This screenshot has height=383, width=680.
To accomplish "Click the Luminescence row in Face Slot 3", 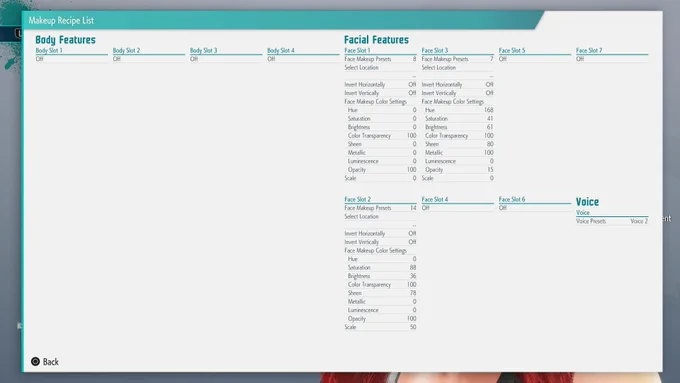I will point(458,161).
